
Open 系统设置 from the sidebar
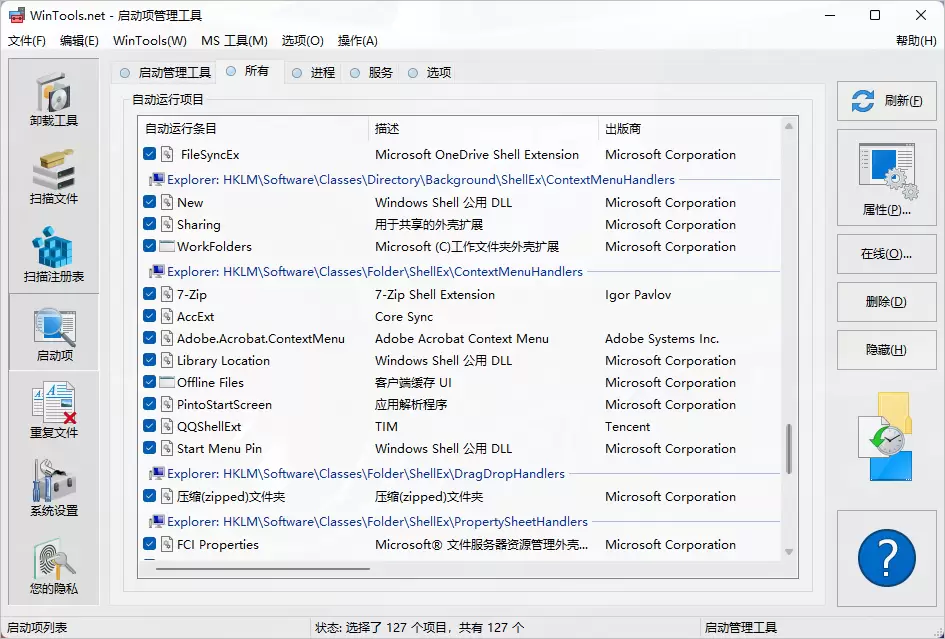(52, 490)
